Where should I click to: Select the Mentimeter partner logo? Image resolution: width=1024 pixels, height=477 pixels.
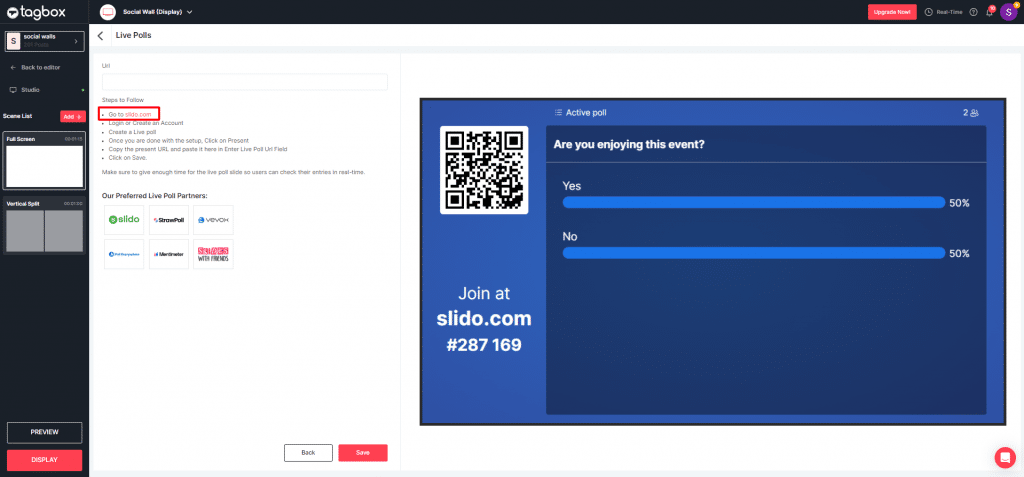168,254
